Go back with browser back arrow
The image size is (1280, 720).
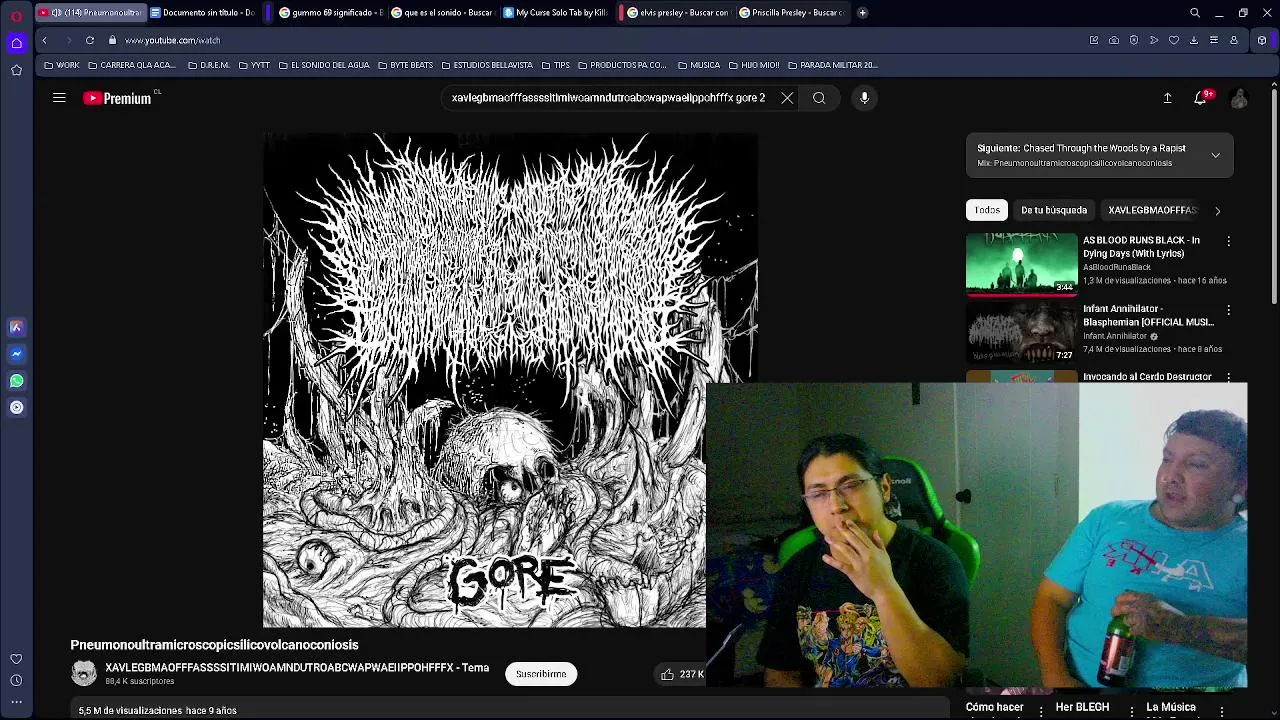coord(44,40)
